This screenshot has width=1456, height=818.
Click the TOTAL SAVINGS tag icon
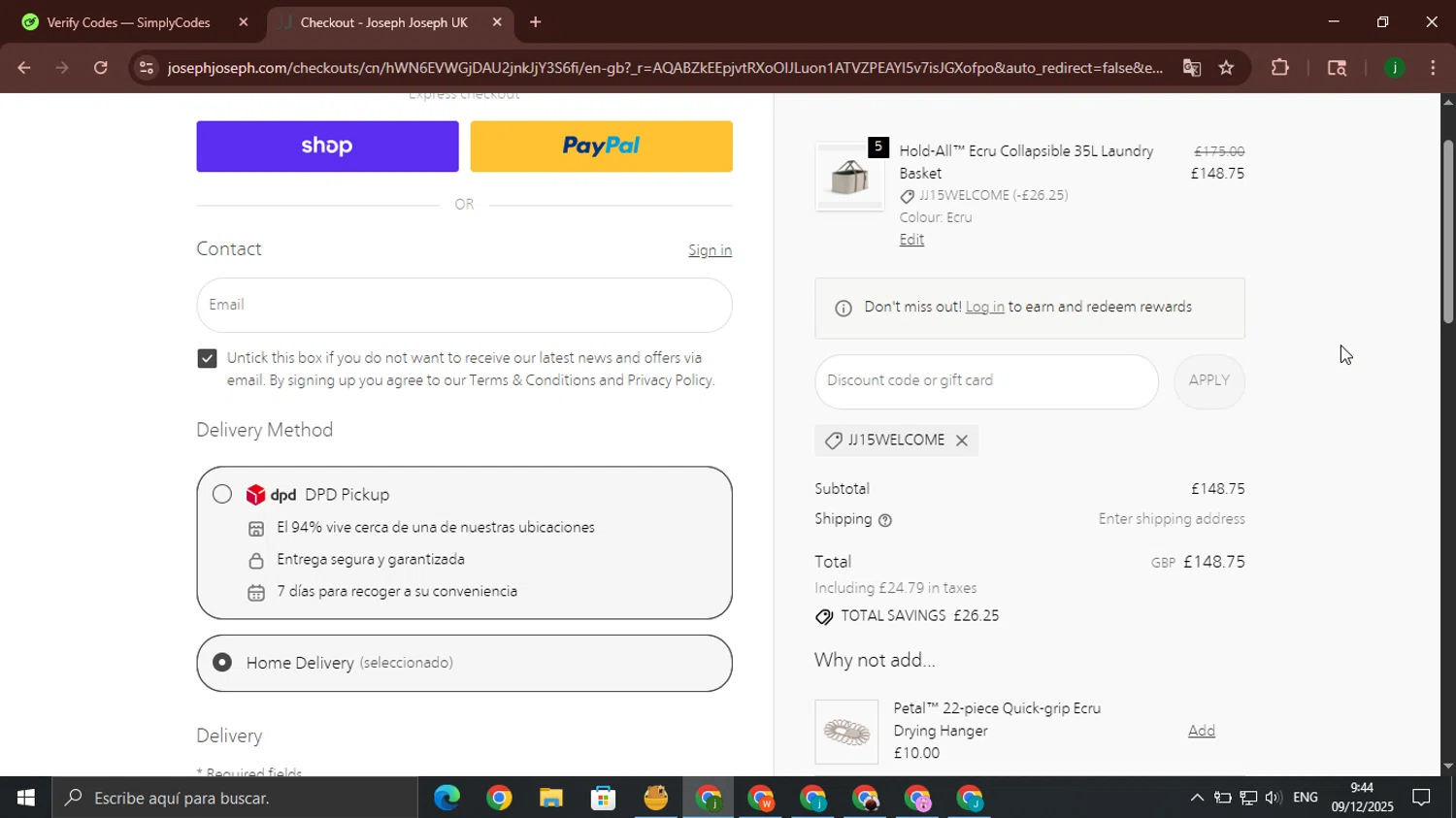tap(824, 616)
